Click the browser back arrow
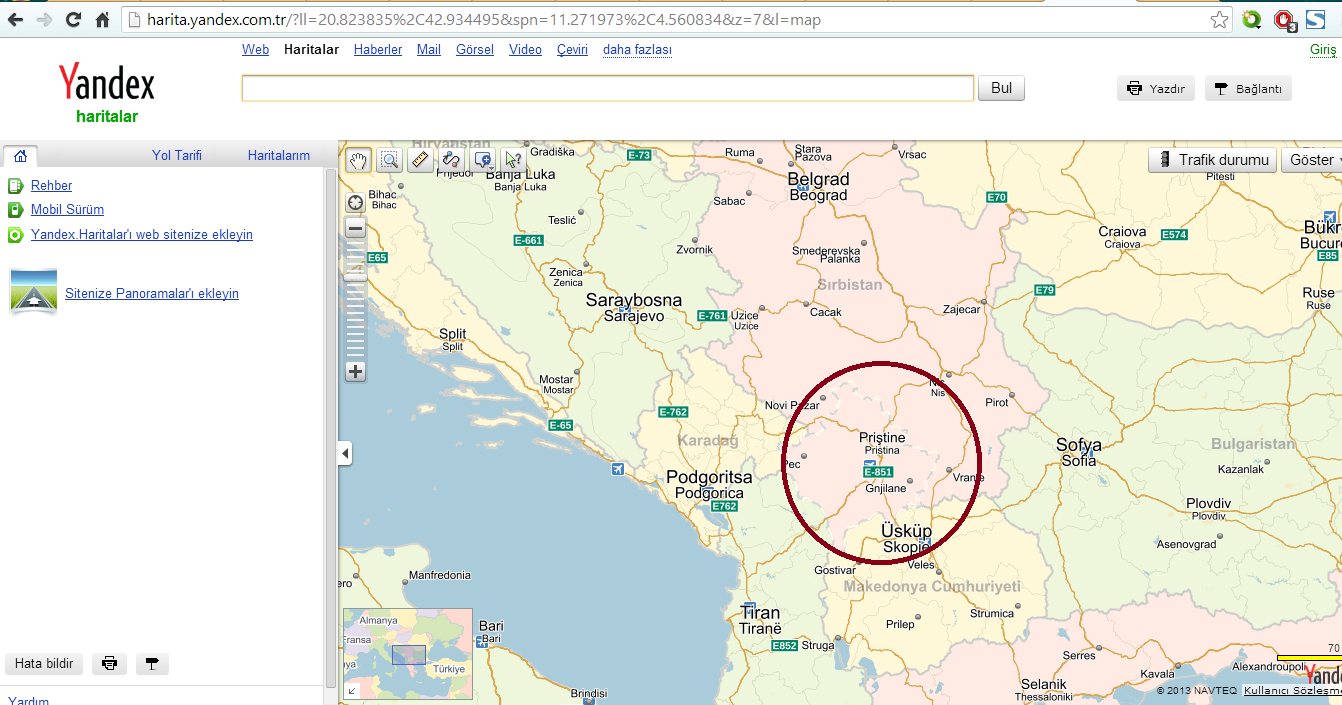Viewport: 1342px width, 705px height. [16, 19]
